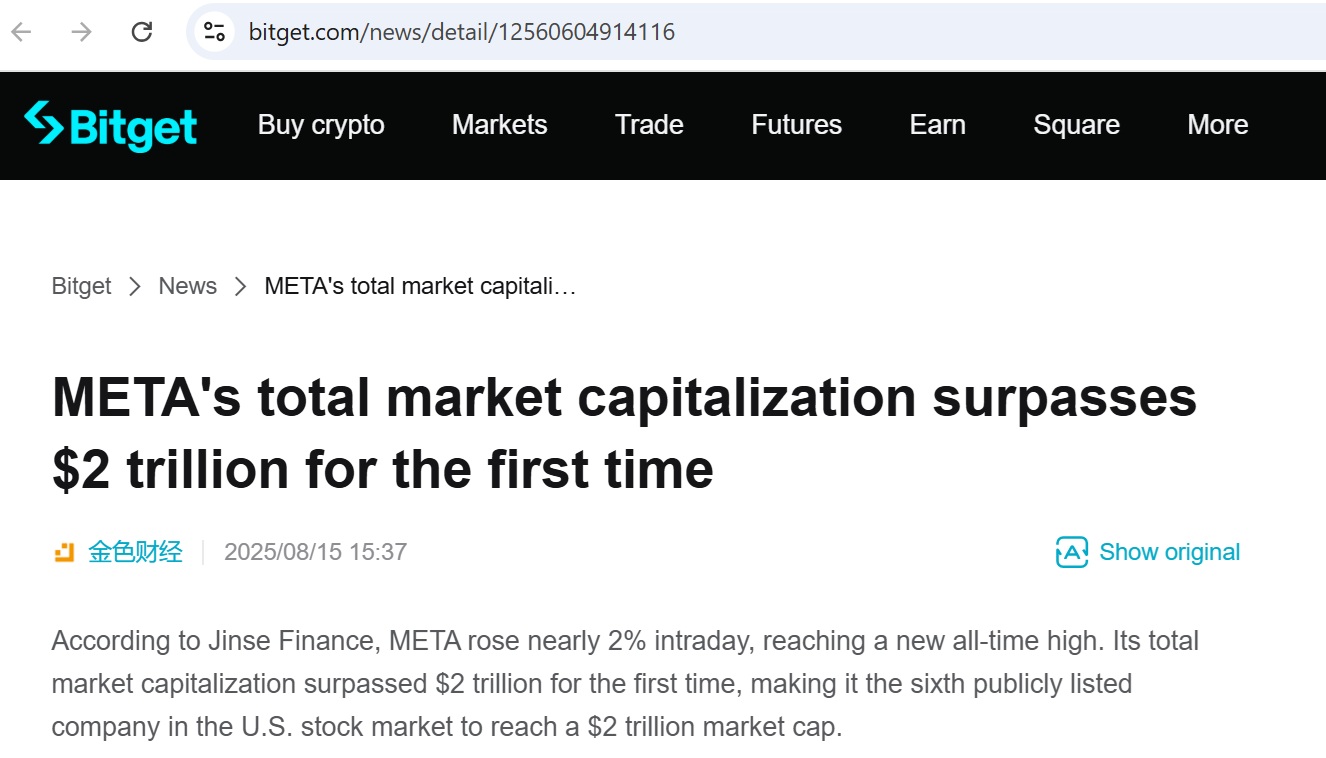
Task: Click the truncated article title breadcrumb
Action: [x=420, y=286]
